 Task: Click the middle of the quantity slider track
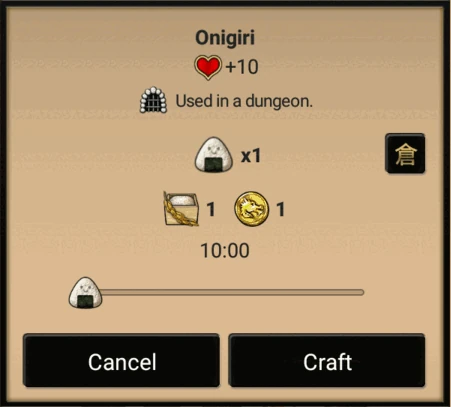(x=233, y=292)
